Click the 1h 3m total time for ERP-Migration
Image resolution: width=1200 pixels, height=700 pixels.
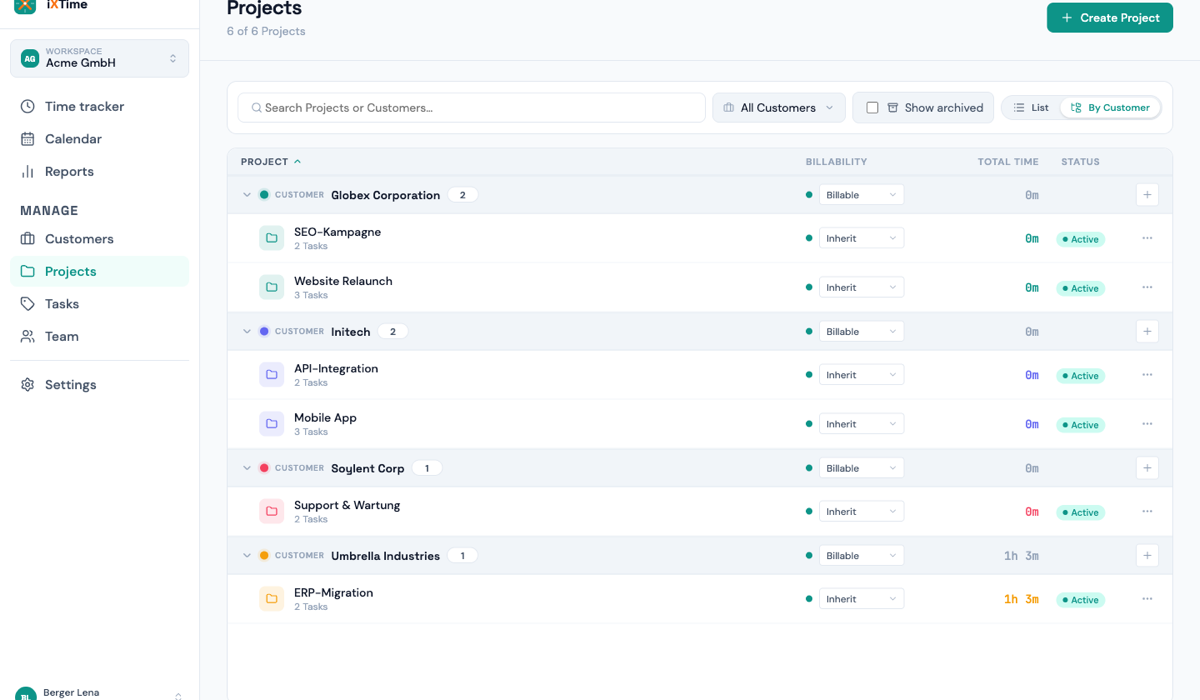pos(1021,600)
